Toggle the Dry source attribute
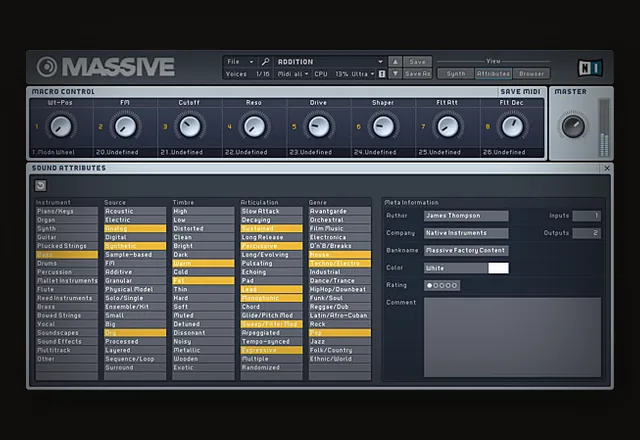The image size is (640, 440). pyautogui.click(x=135, y=333)
